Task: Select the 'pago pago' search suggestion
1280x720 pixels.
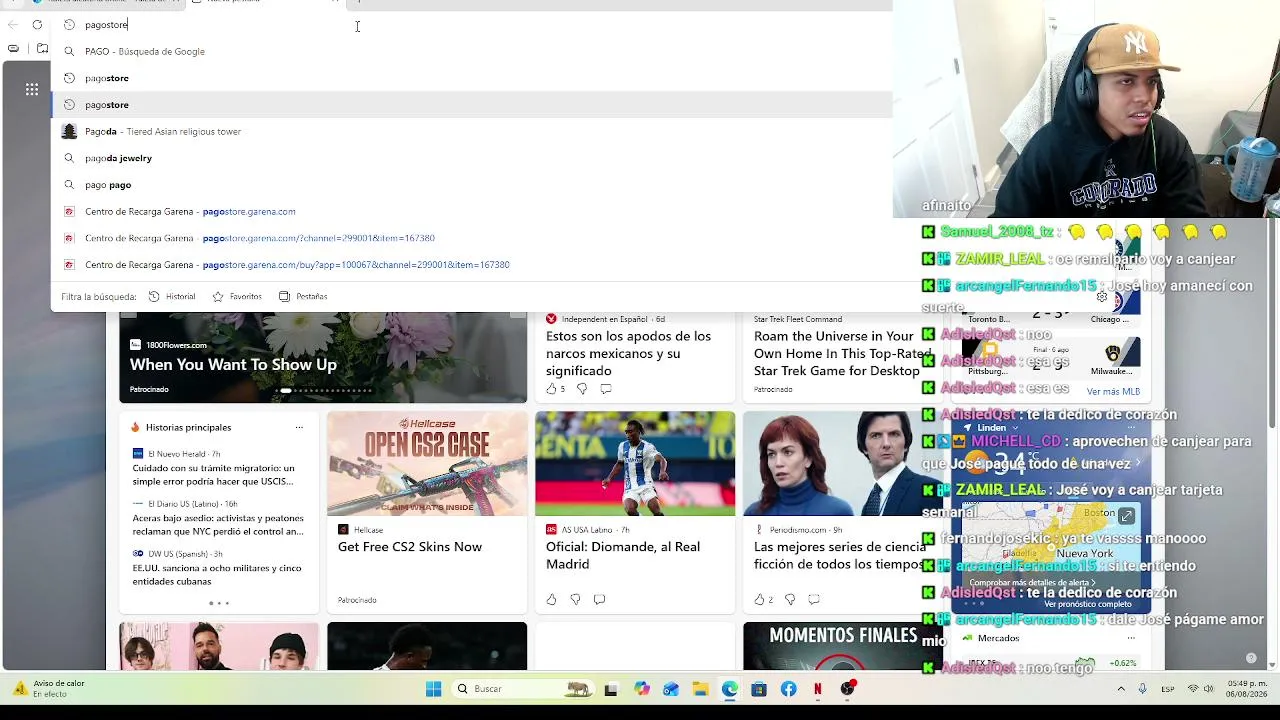Action: [x=471, y=185]
